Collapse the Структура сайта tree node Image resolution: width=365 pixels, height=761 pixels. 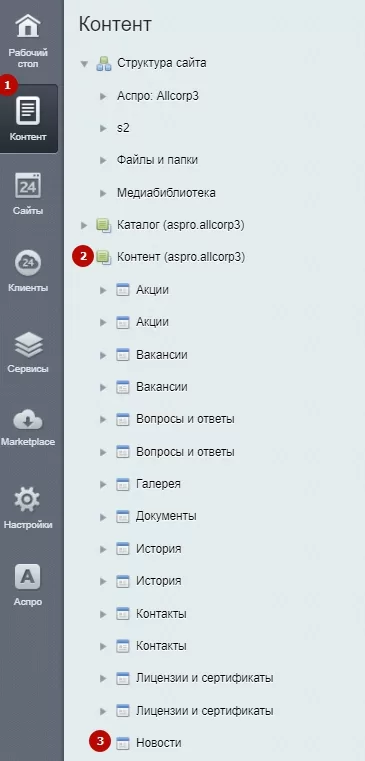pyautogui.click(x=84, y=64)
